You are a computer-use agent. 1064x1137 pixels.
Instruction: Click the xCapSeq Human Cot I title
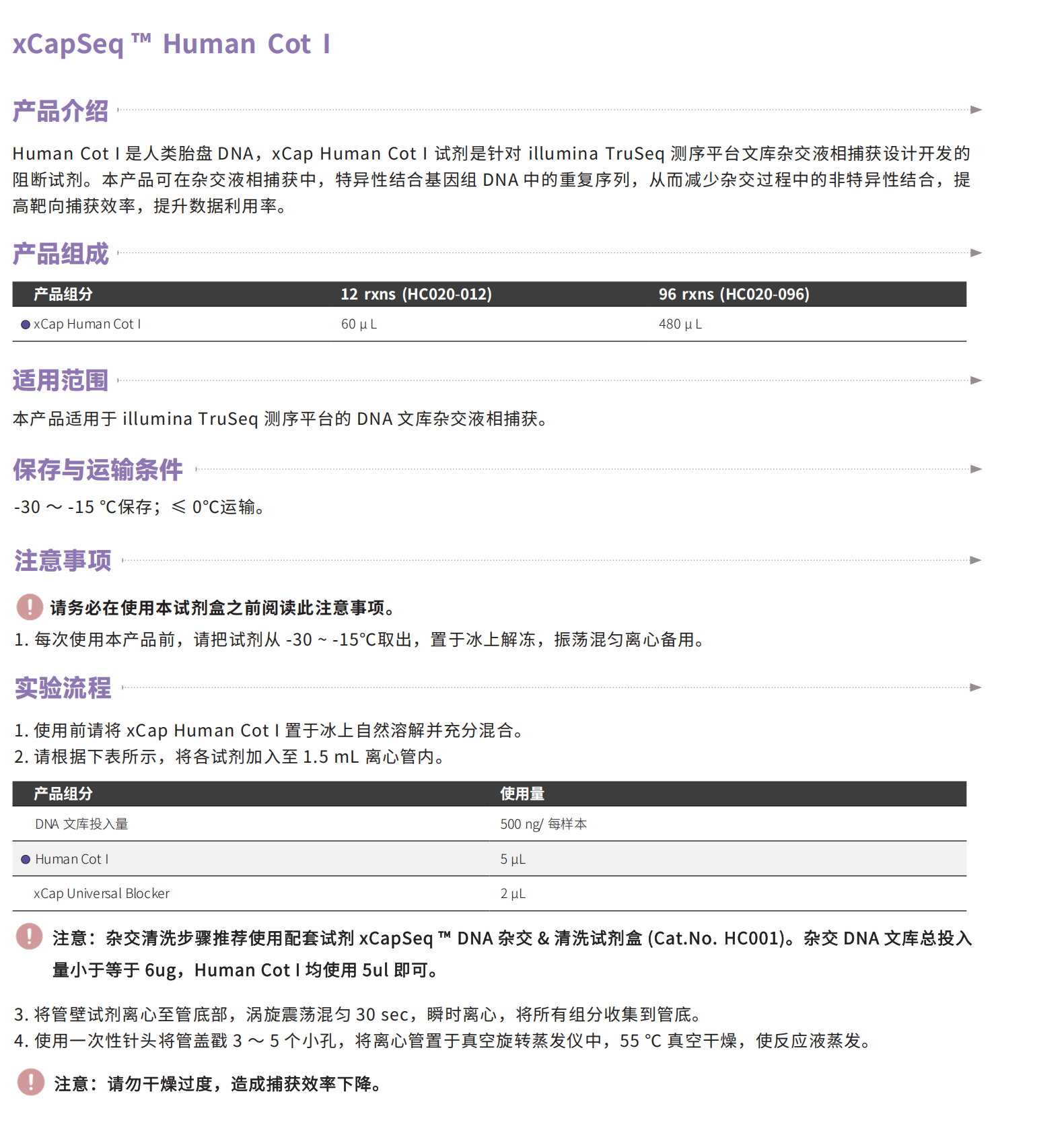[x=171, y=44]
